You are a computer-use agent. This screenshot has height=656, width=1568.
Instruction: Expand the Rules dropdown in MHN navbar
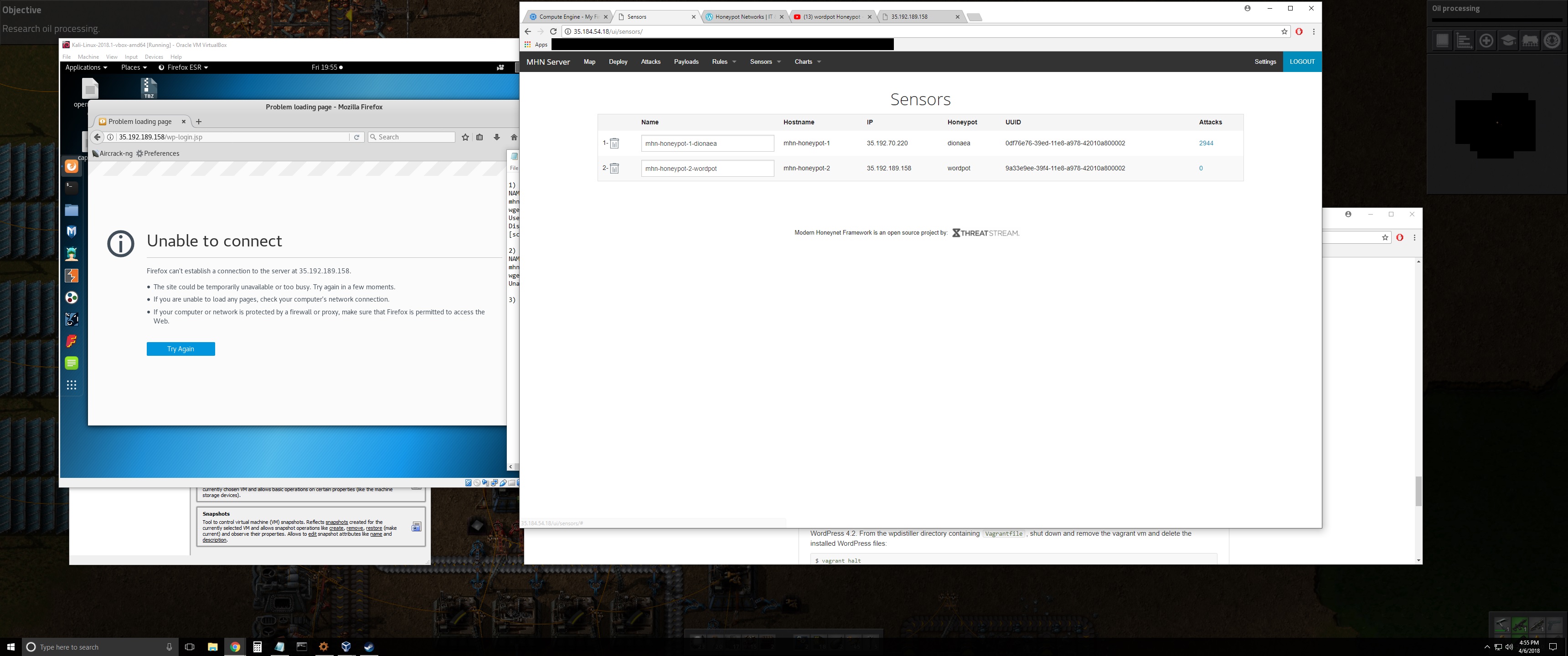tap(724, 62)
